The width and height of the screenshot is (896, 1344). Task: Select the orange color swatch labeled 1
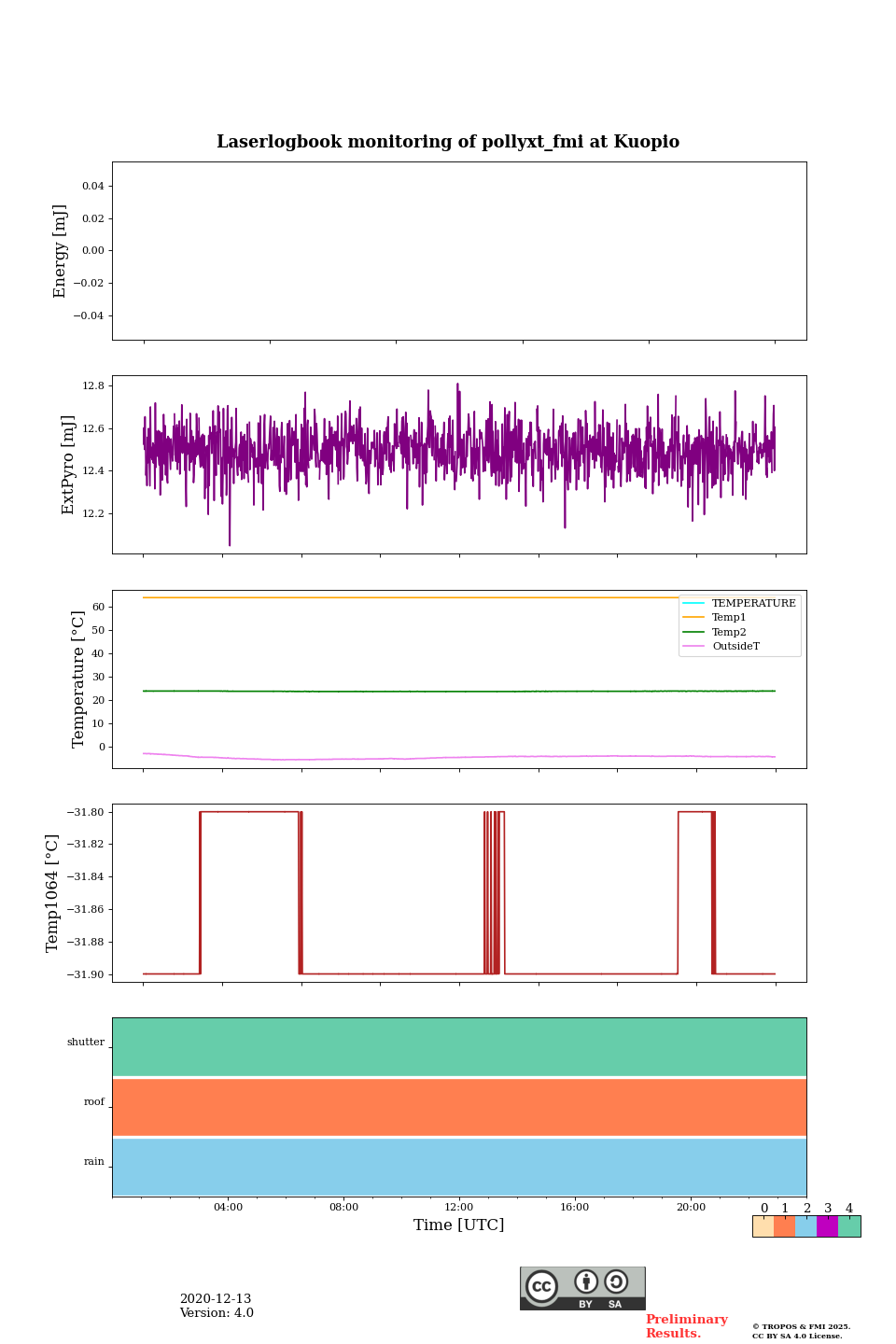(784, 1226)
